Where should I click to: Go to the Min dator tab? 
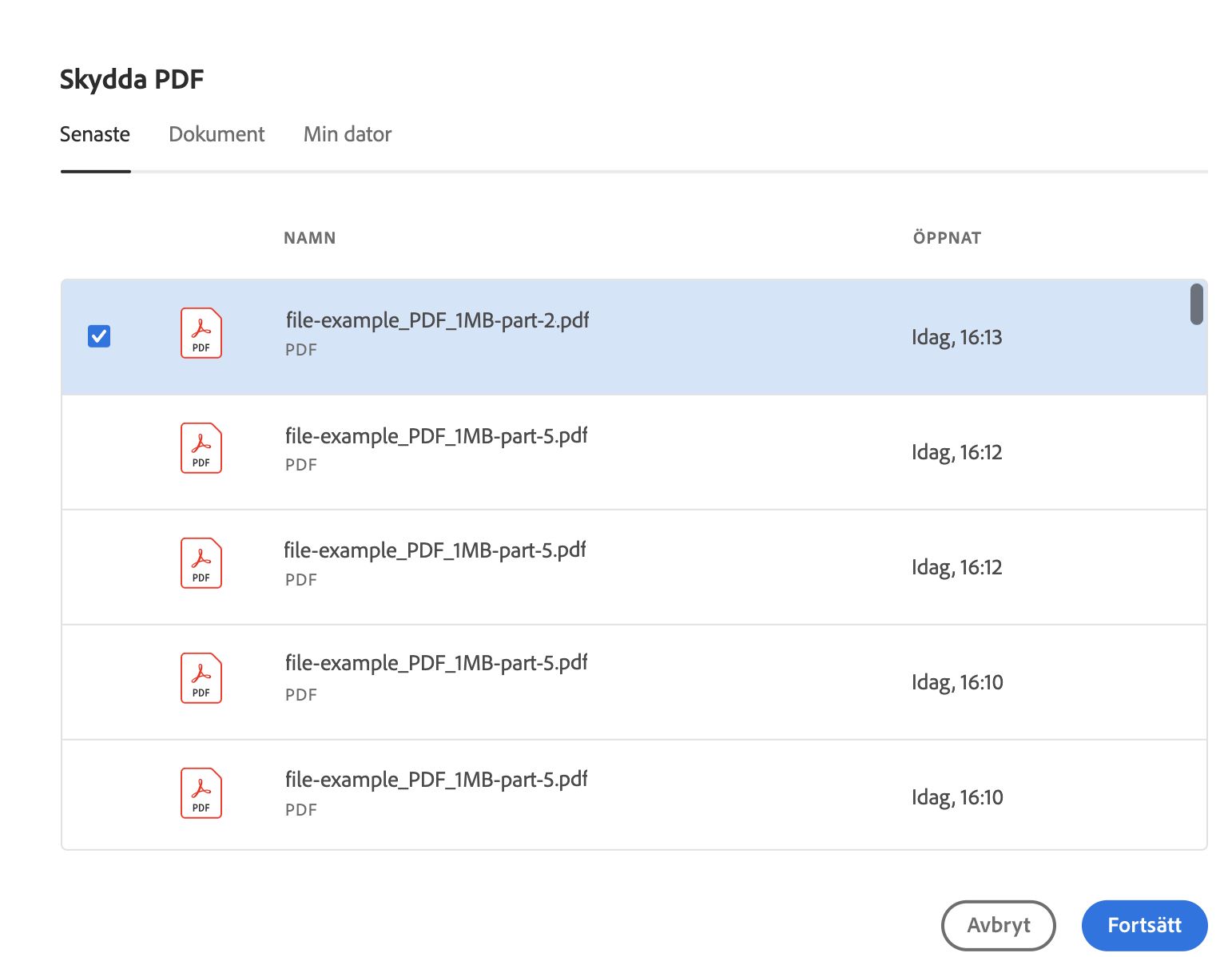348,134
